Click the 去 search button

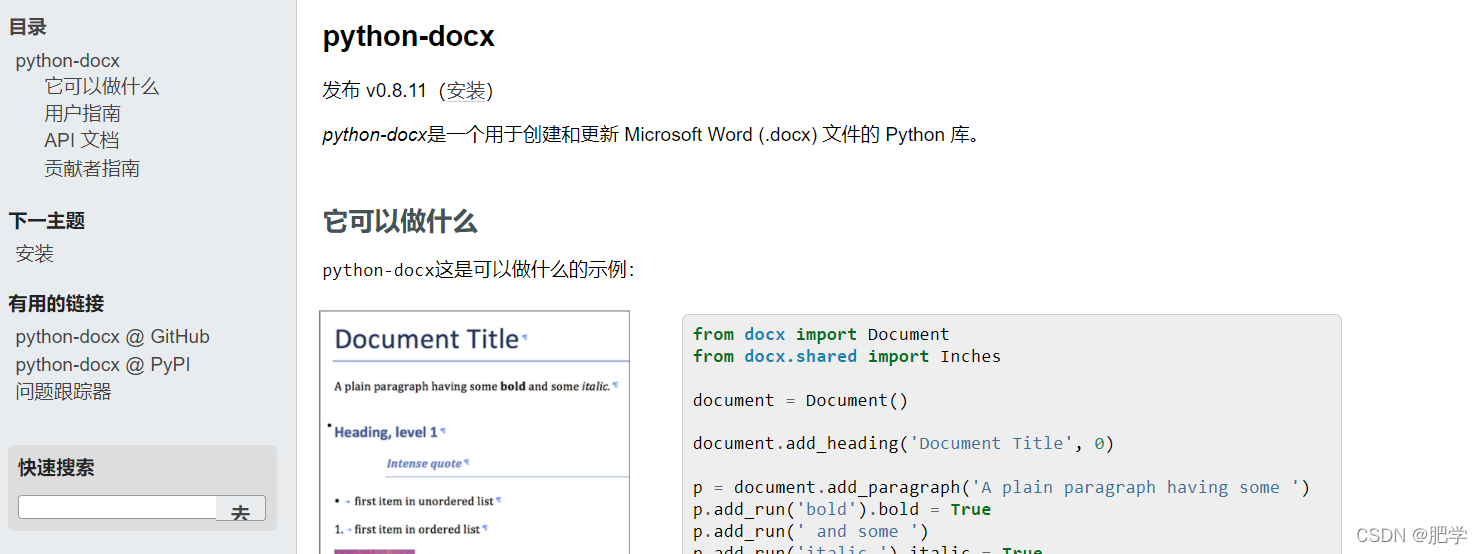pyautogui.click(x=241, y=508)
